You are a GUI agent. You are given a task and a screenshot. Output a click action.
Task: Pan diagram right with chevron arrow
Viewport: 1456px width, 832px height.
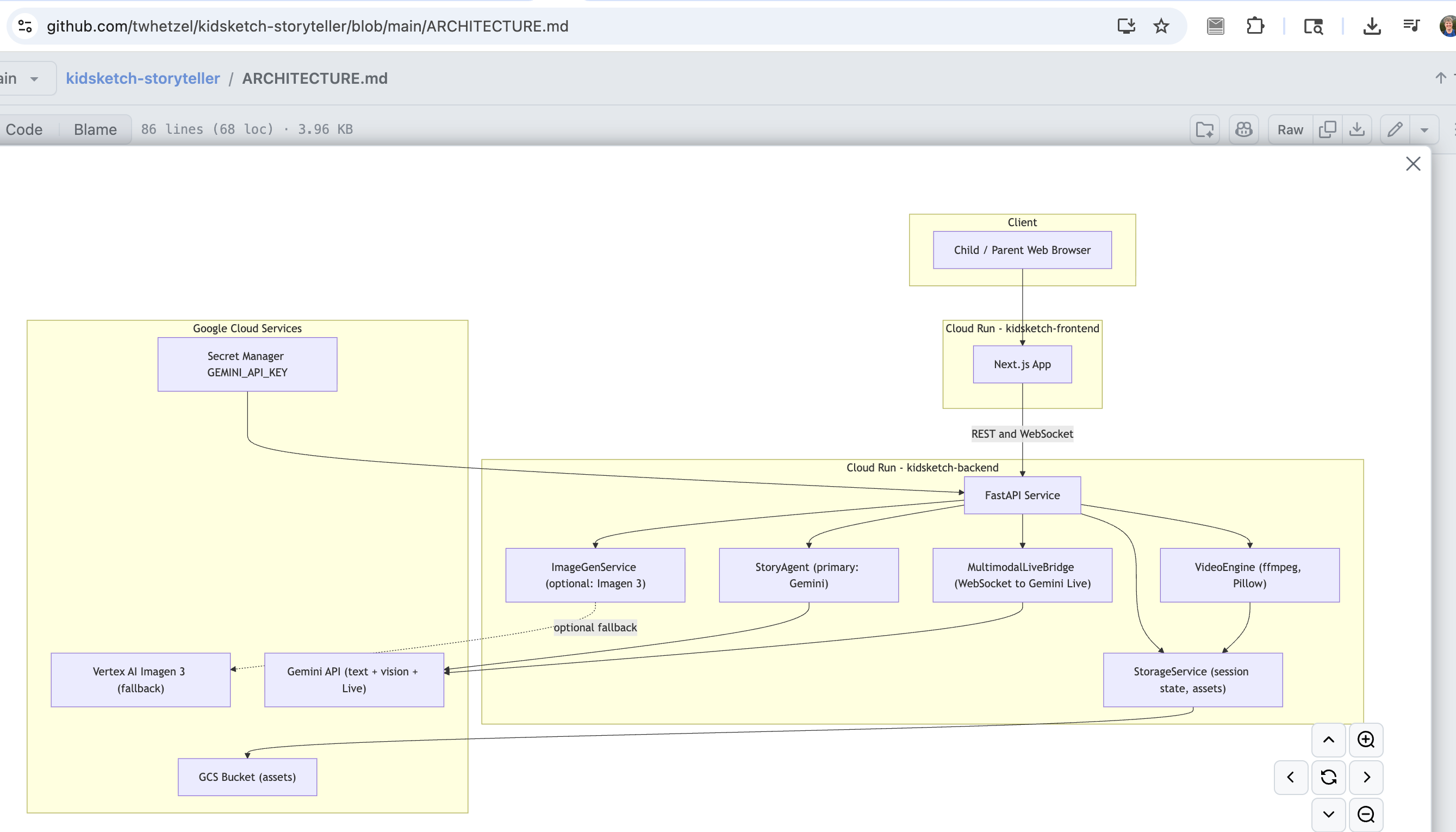pyautogui.click(x=1366, y=777)
